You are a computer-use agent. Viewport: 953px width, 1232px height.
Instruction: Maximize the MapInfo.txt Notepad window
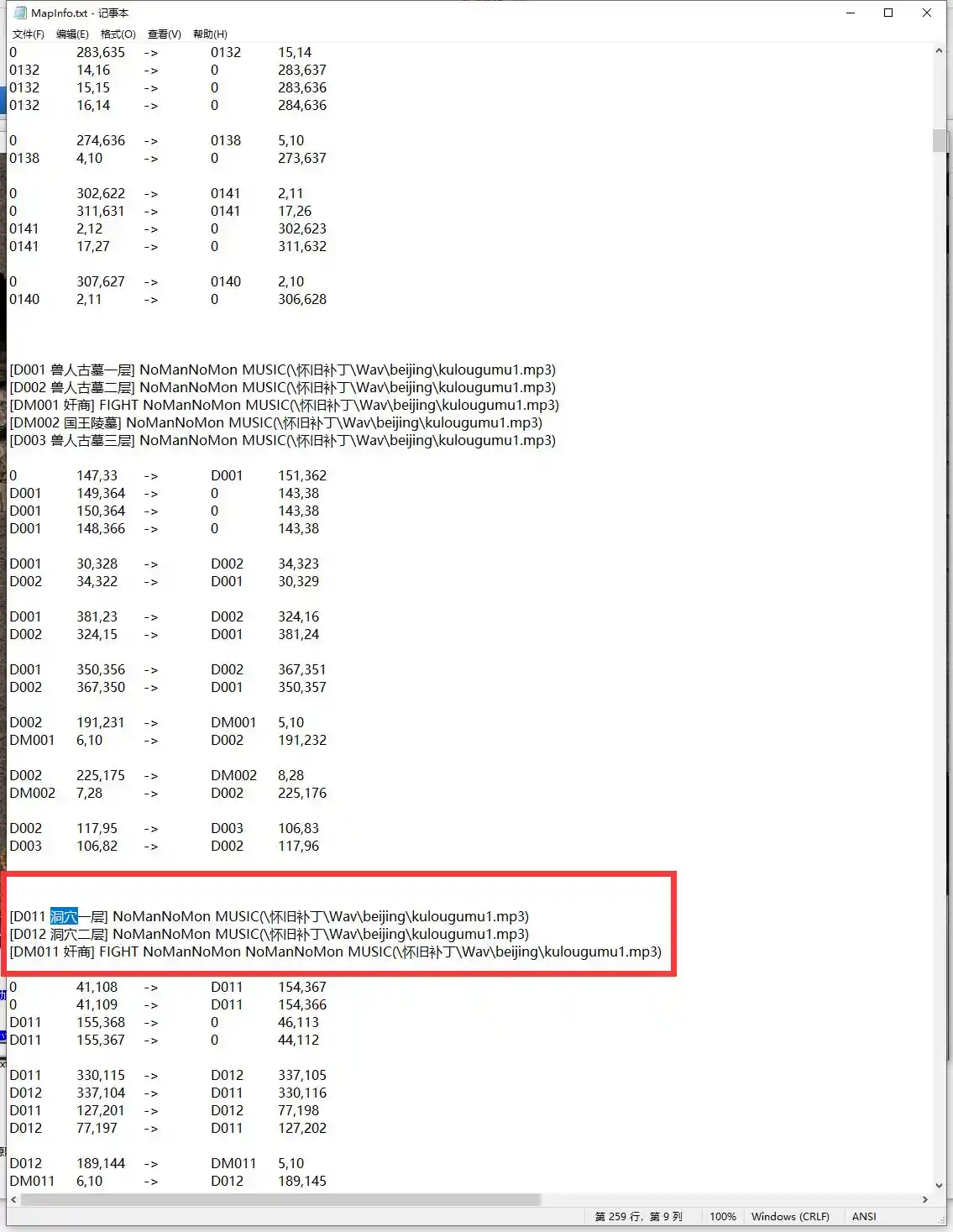(x=888, y=13)
